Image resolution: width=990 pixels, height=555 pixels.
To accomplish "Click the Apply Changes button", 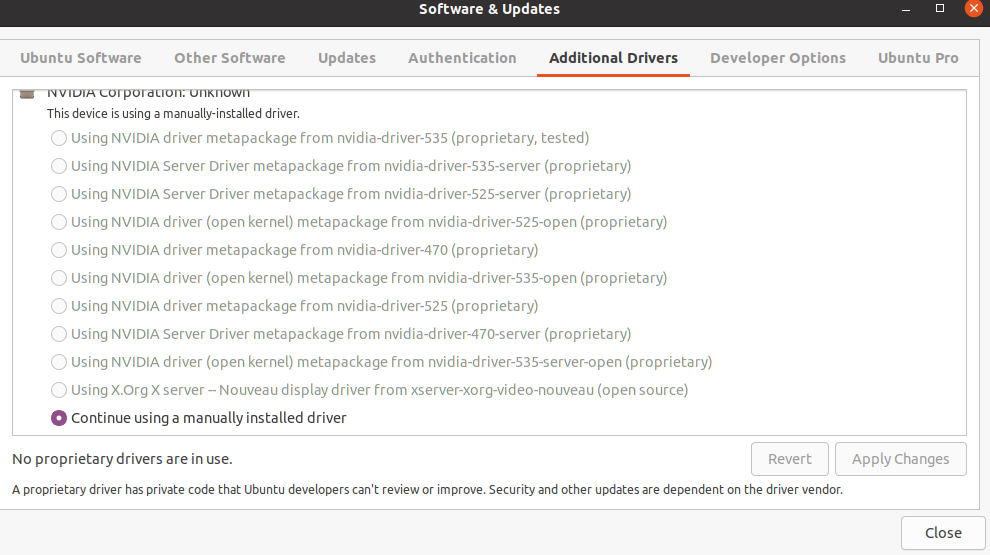I will pos(900,459).
